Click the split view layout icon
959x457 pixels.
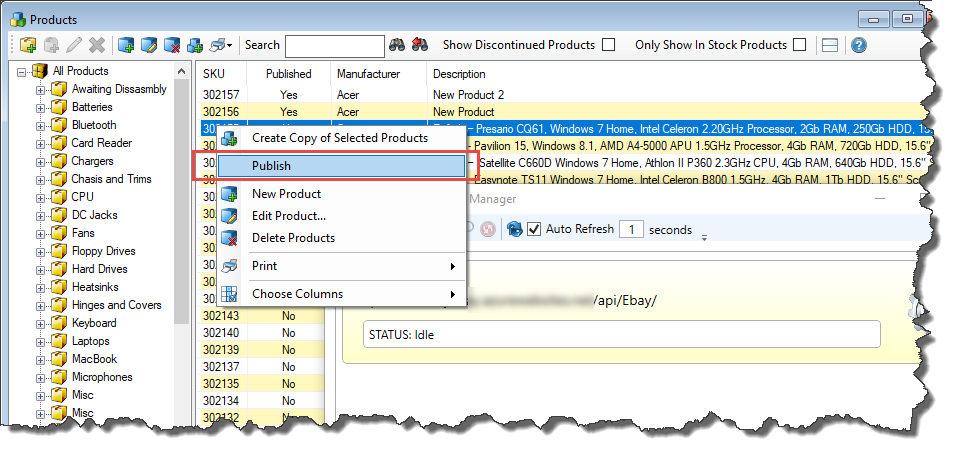829,45
